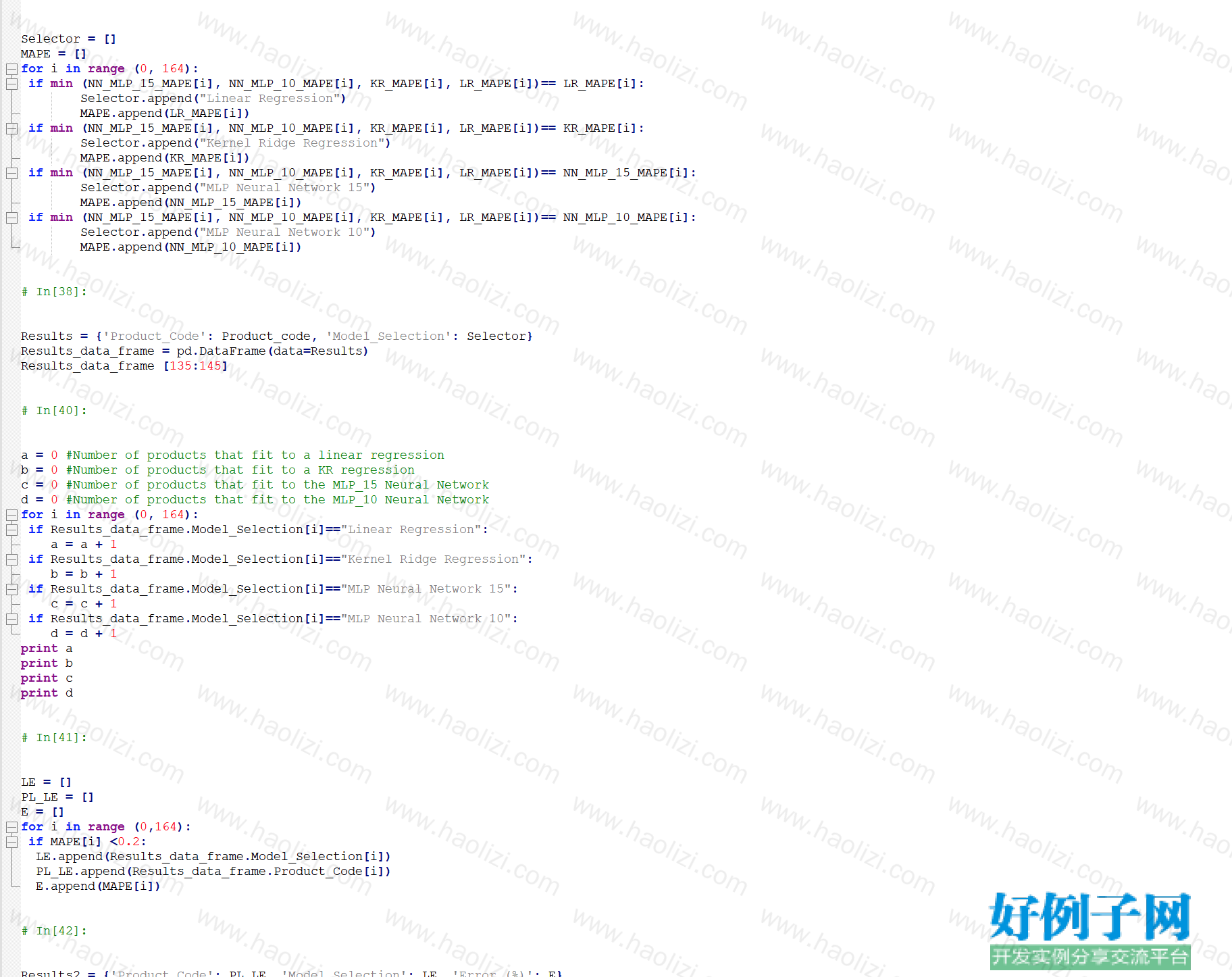Viewport: 1232px width, 977px height.
Task: Click the line "a = a + 1"
Action: tap(84, 545)
